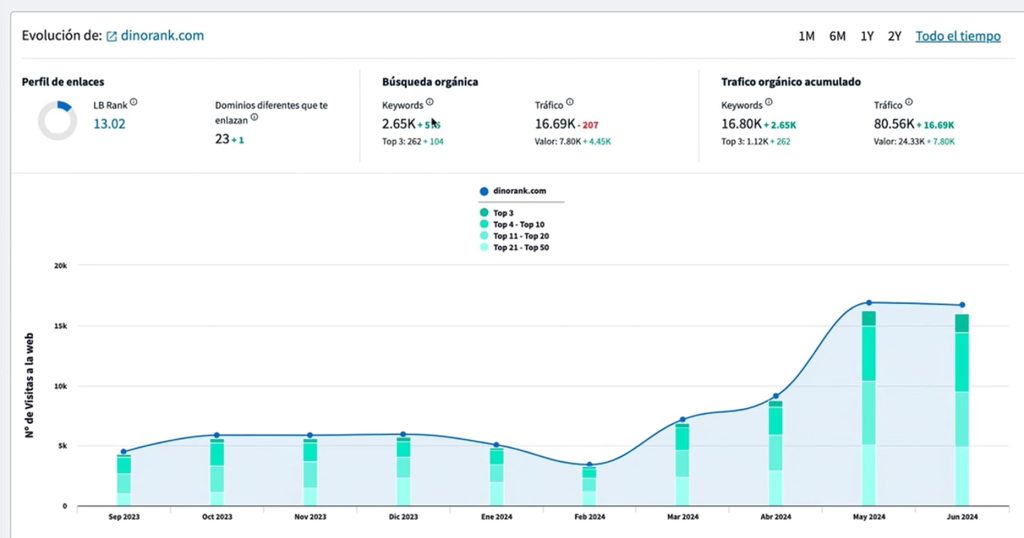Select the 6M time range
This screenshot has height=538, width=1024.
coord(837,37)
